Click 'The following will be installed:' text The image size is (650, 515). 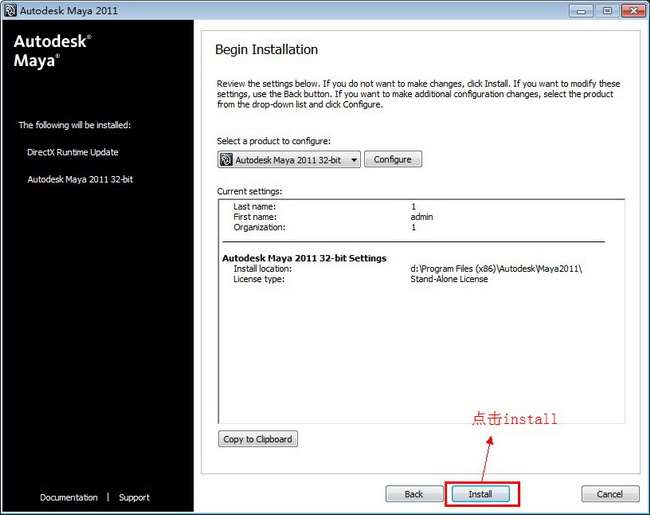(x=75, y=125)
